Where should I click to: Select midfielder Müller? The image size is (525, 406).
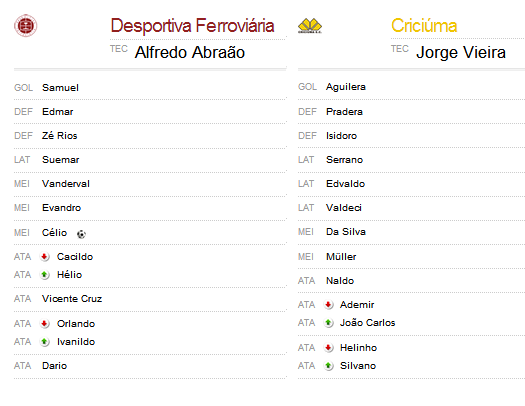pos(341,257)
